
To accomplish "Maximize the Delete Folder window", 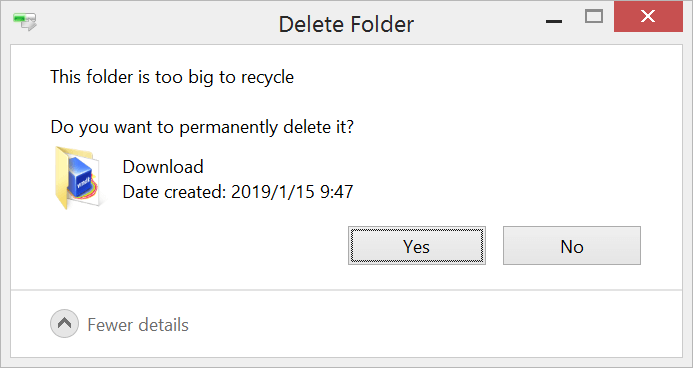I will pyautogui.click(x=594, y=17).
